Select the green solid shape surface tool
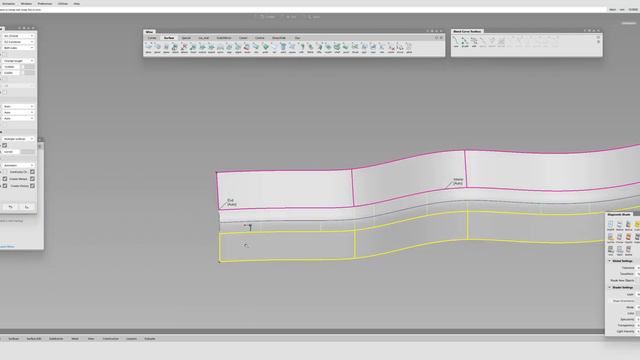This screenshot has height=360, width=640. [265, 47]
